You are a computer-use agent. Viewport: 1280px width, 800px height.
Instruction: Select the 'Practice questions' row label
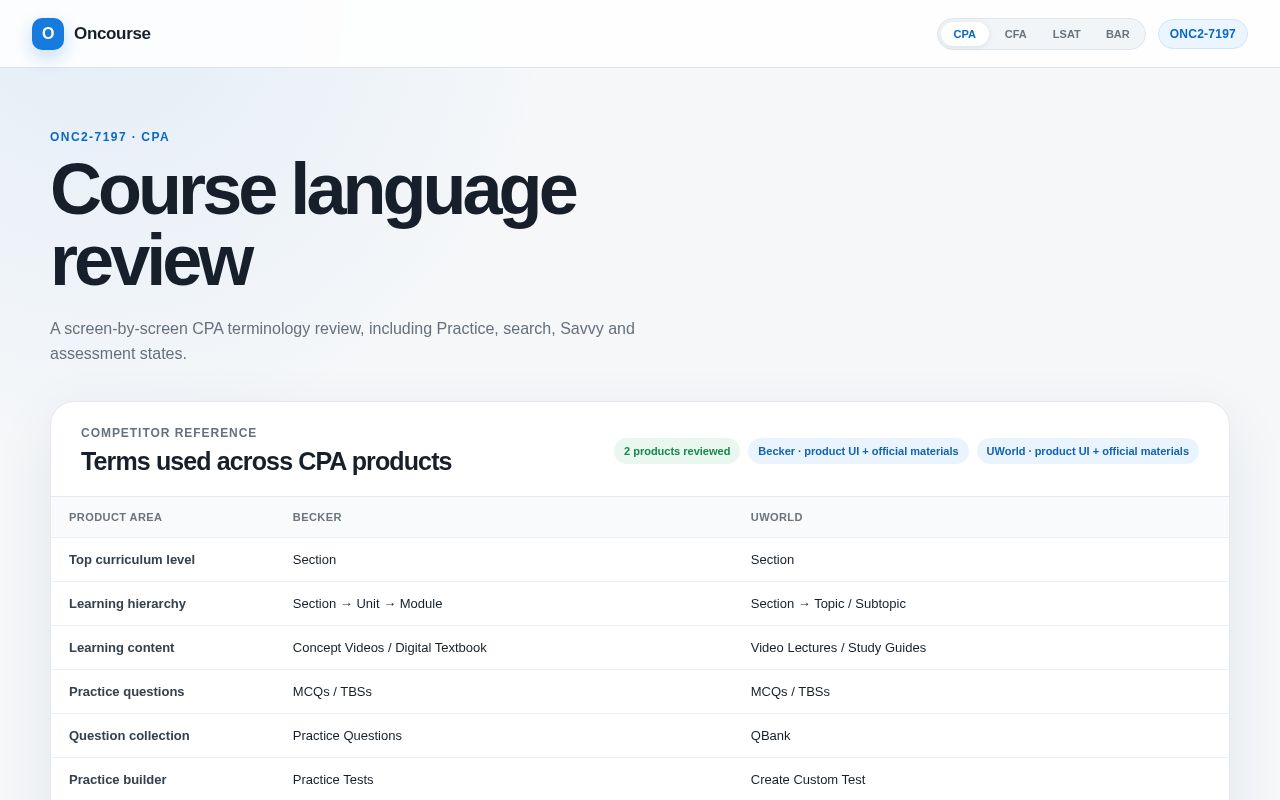point(126,692)
